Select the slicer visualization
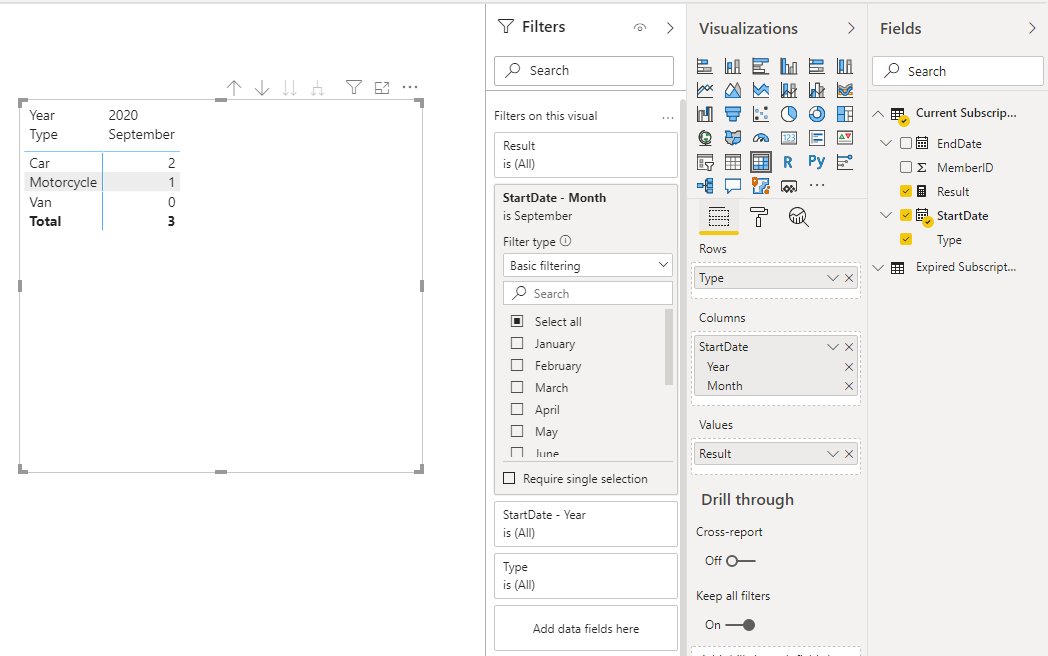 coord(704,162)
